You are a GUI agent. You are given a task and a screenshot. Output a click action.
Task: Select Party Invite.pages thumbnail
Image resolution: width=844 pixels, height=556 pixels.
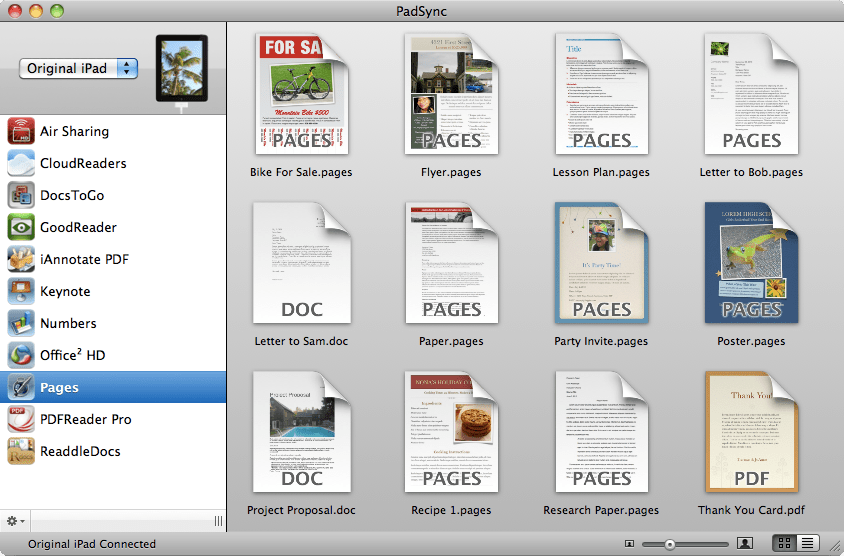pos(601,263)
